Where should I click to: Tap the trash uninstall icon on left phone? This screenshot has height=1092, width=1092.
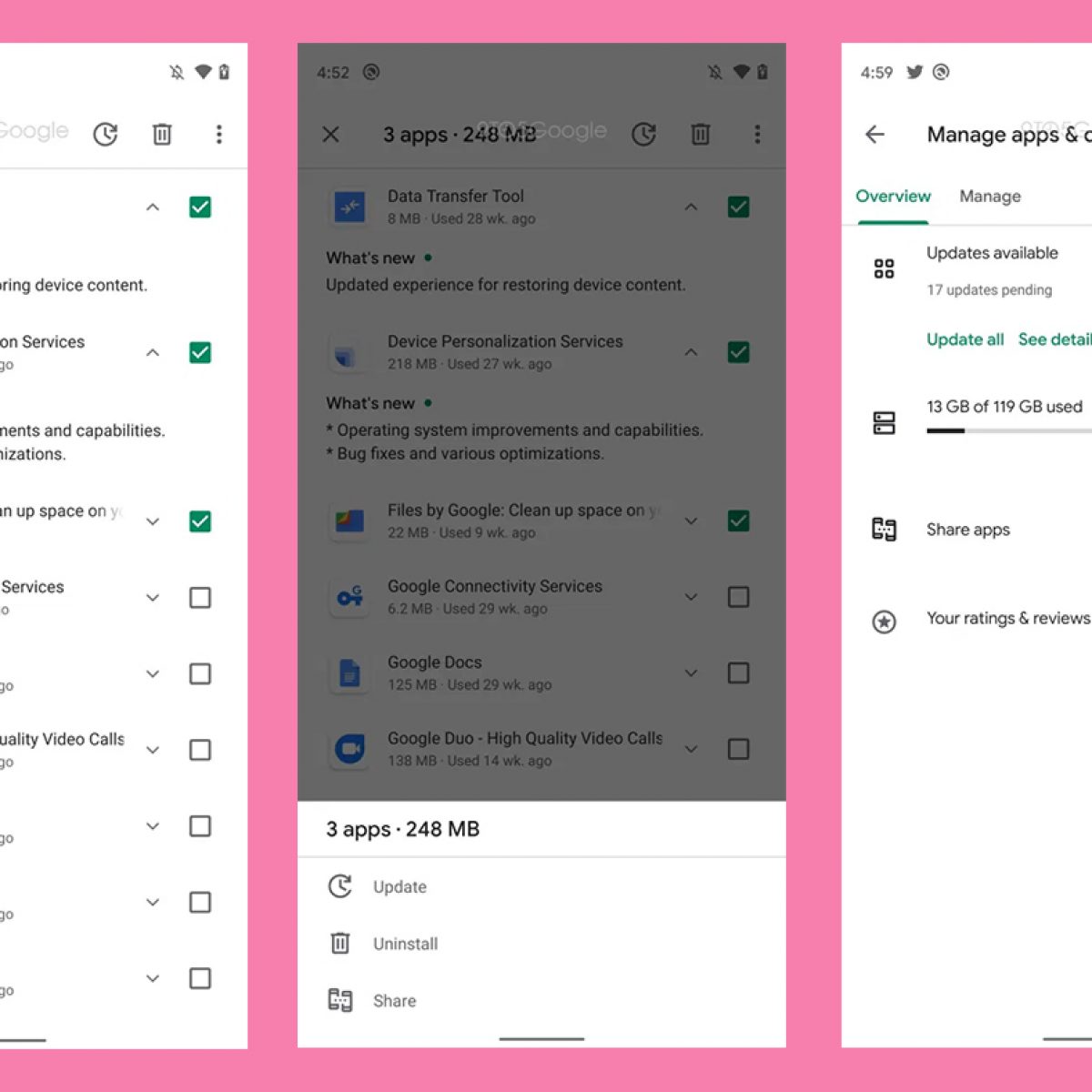(162, 135)
